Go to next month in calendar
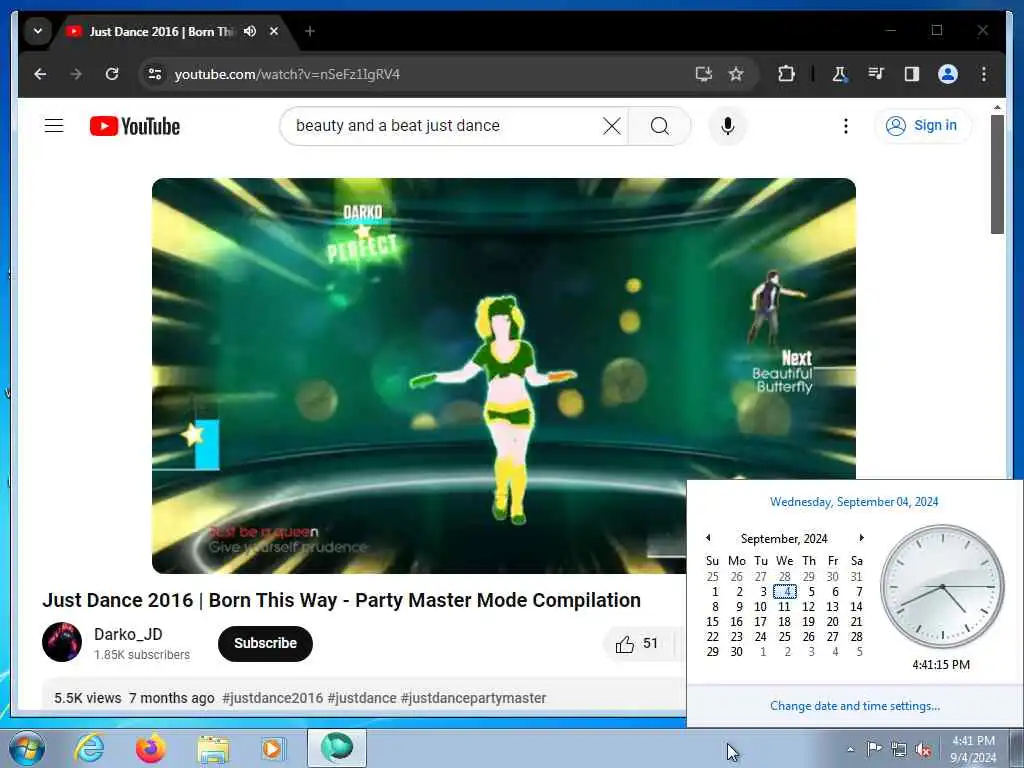The height and width of the screenshot is (768, 1024). click(x=861, y=538)
